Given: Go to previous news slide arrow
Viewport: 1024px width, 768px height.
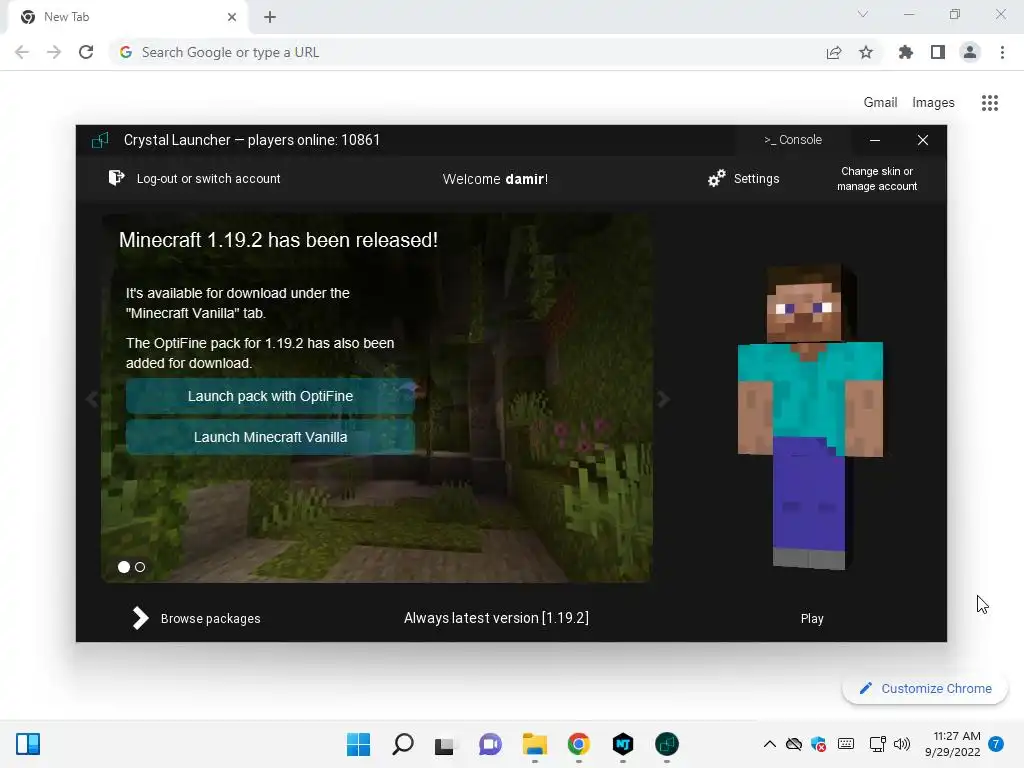Looking at the screenshot, I should click(x=92, y=399).
